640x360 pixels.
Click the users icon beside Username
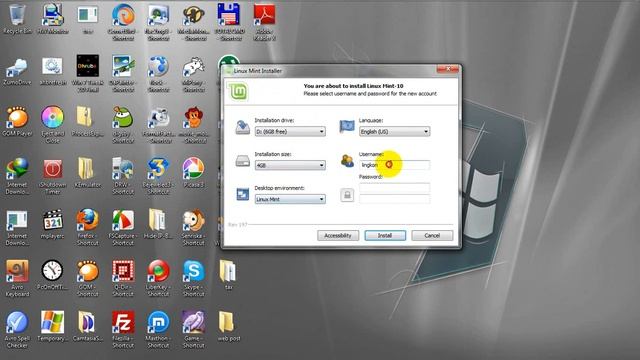coord(347,161)
